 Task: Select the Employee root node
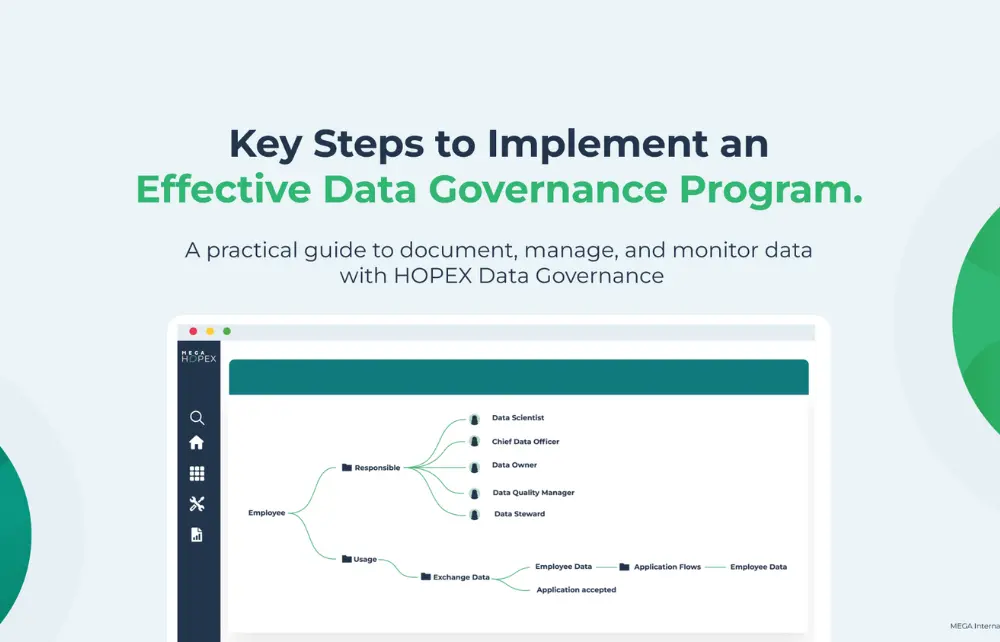267,513
